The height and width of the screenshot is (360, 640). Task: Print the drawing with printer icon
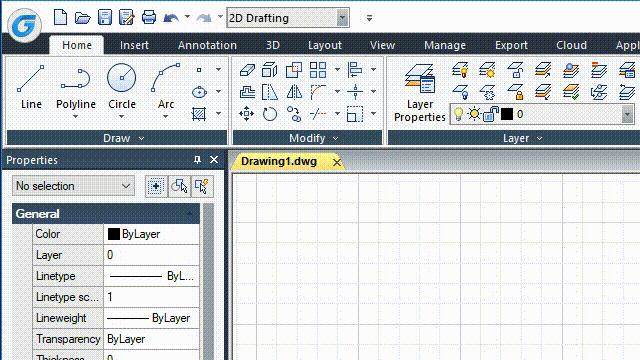point(149,18)
